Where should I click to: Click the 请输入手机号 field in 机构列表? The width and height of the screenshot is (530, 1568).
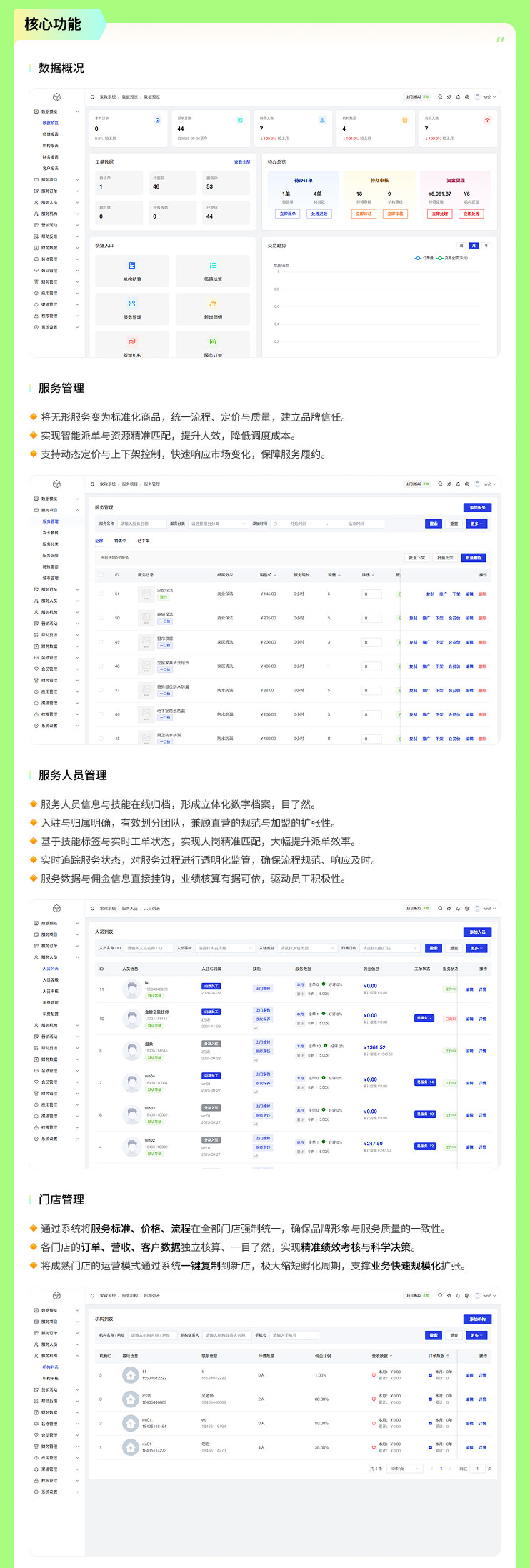pyautogui.click(x=294, y=1335)
